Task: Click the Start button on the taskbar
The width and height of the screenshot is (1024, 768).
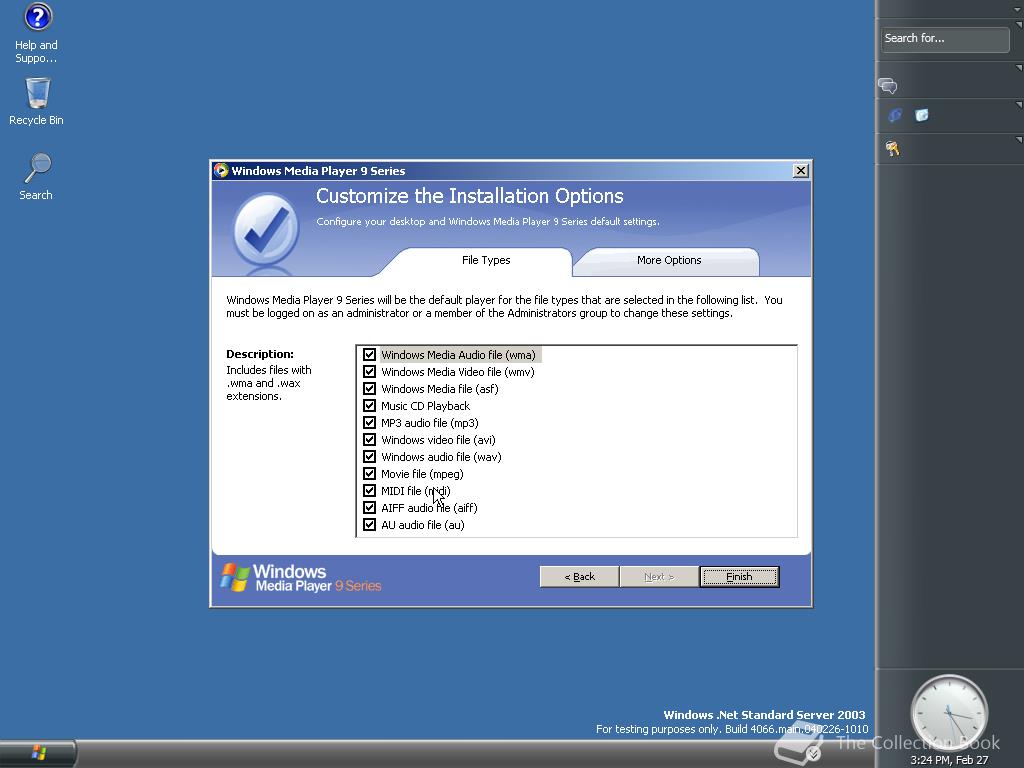Action: pyautogui.click(x=38, y=753)
